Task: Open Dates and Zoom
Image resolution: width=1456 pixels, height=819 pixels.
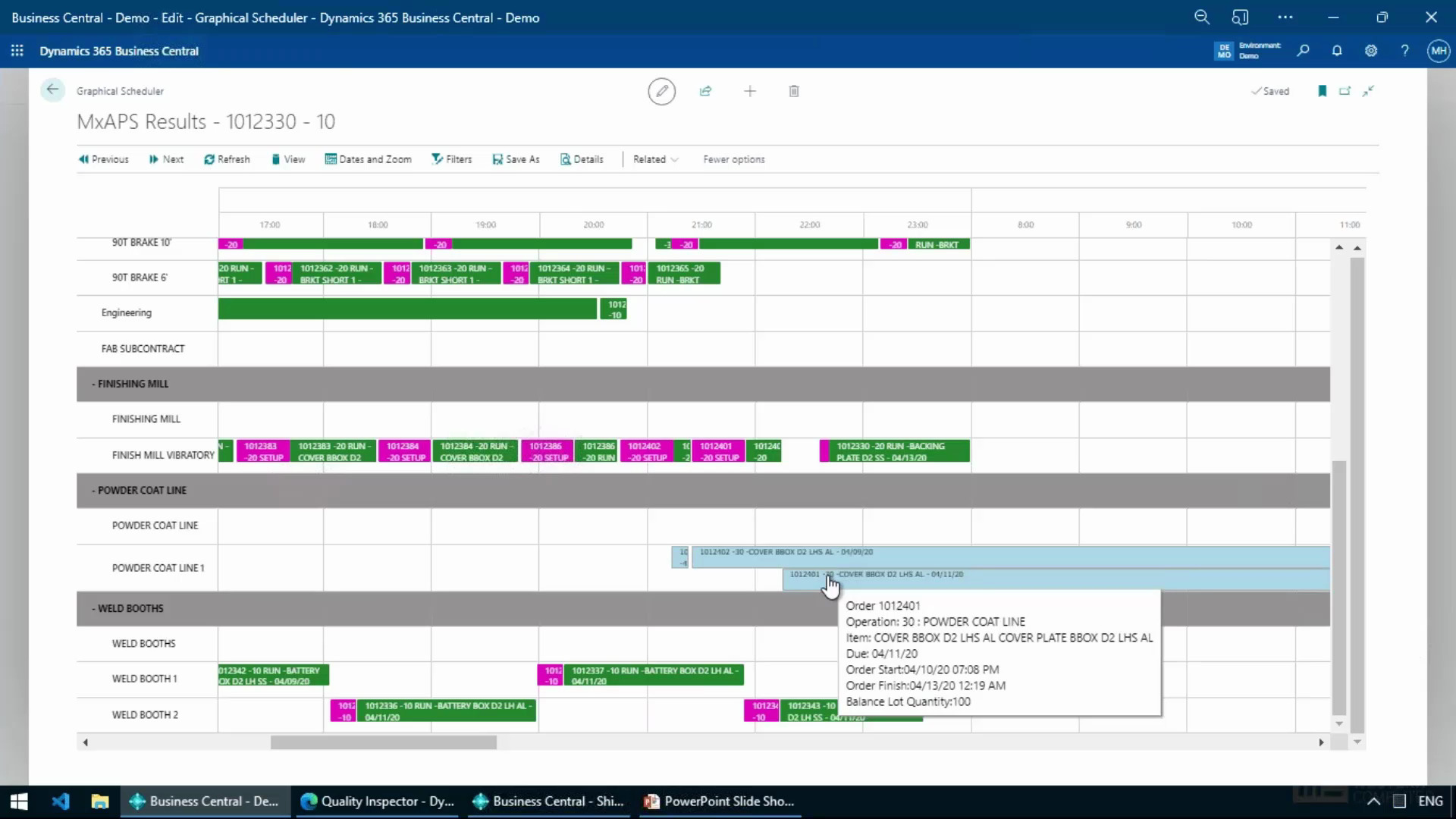Action: 368,159
